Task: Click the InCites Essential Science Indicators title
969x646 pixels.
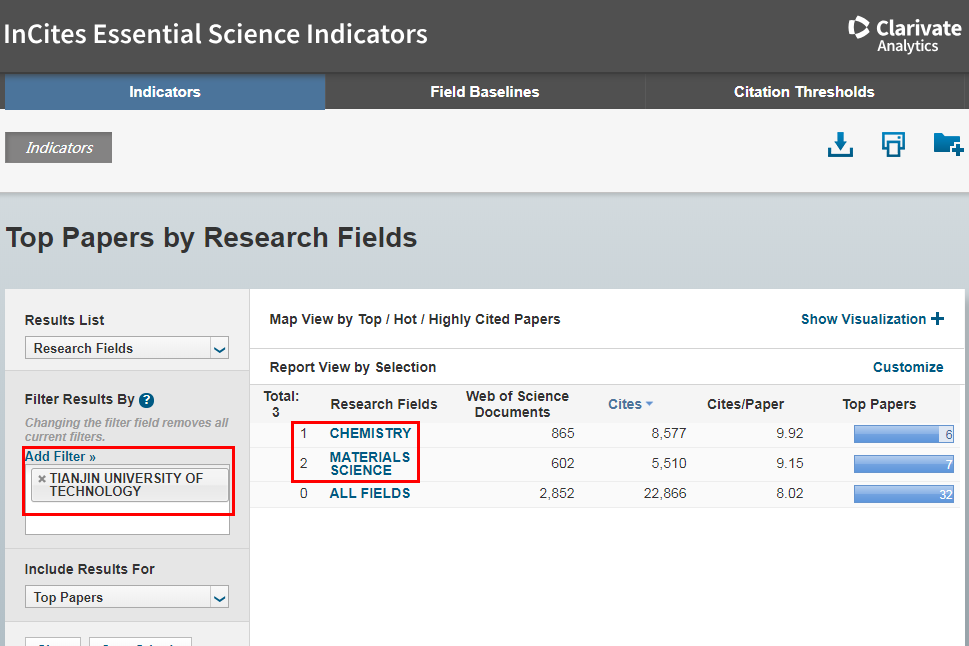Action: pyautogui.click(x=216, y=34)
